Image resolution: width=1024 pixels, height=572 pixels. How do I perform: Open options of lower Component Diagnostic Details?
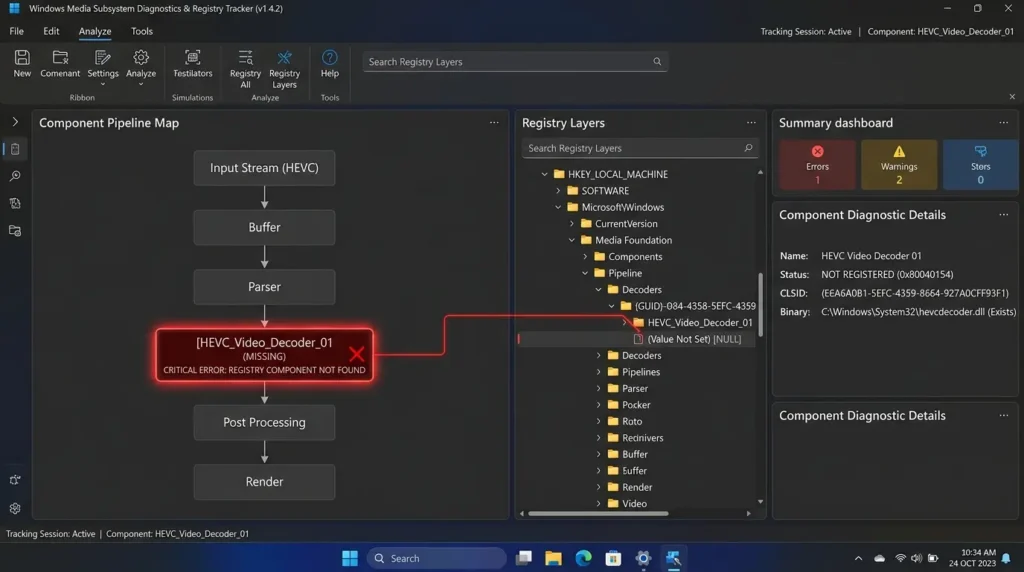(x=1004, y=415)
